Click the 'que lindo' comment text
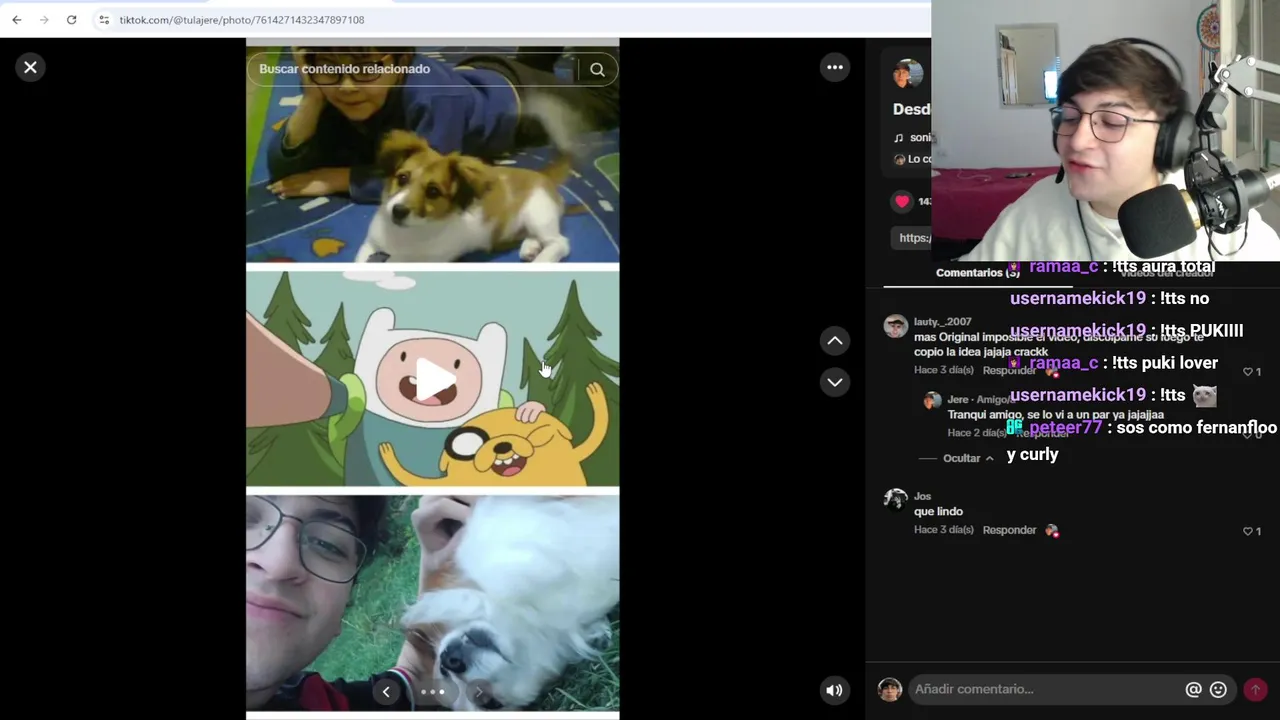This screenshot has width=1280, height=720. (938, 512)
